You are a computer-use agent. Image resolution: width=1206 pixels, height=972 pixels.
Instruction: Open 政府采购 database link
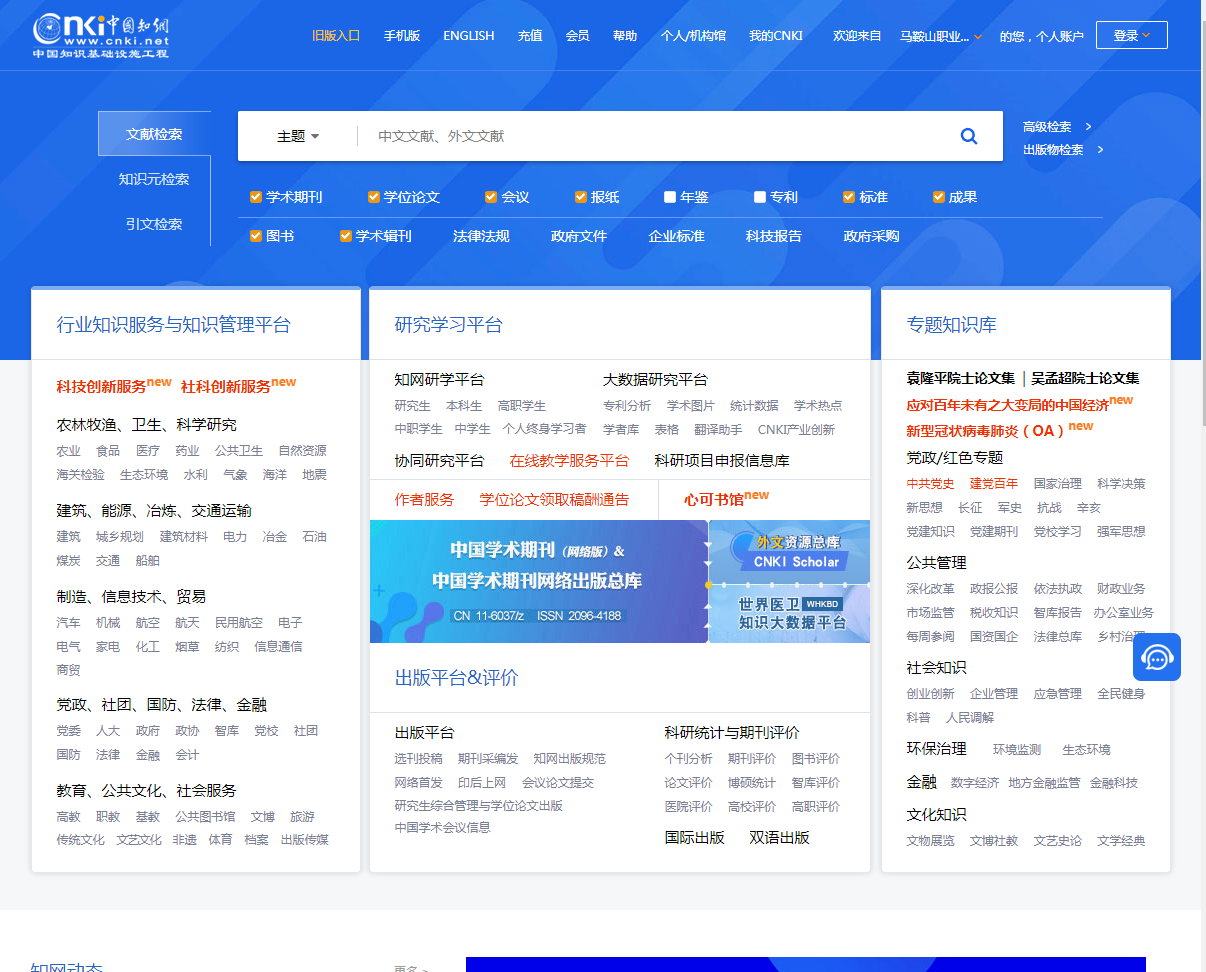[x=871, y=236]
